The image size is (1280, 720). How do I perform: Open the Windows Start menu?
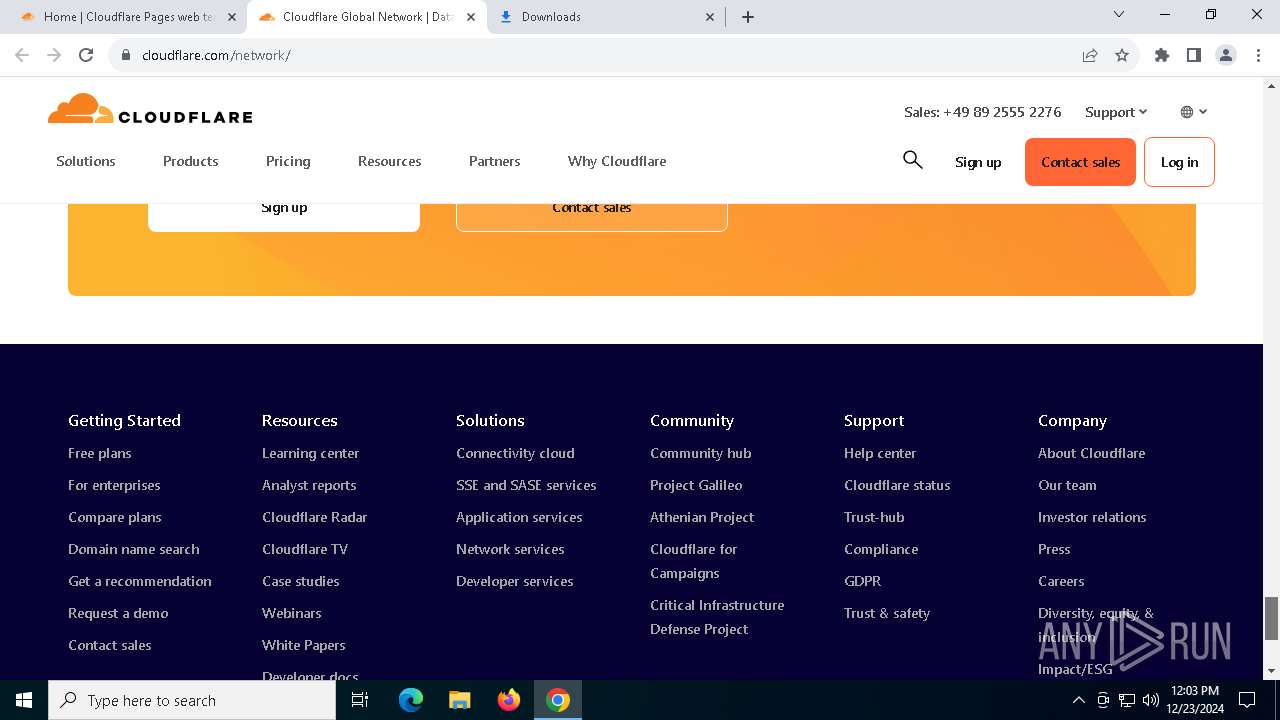[x=24, y=700]
